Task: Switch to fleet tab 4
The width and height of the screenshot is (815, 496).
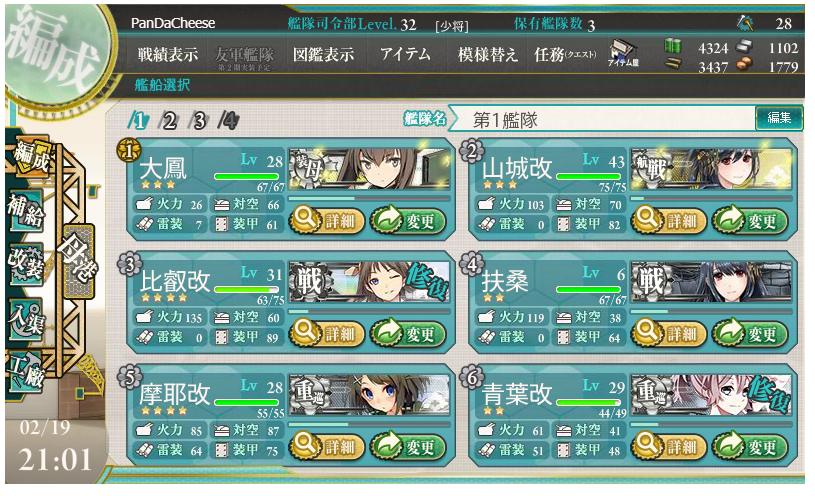Action: click(x=229, y=121)
